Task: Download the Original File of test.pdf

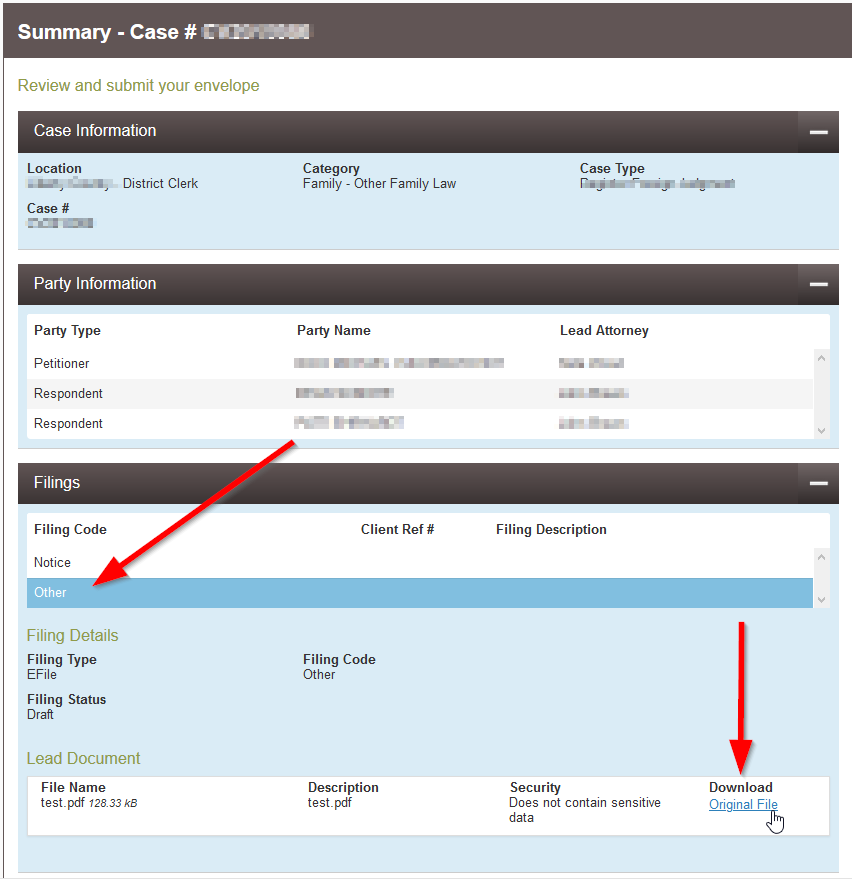Action: click(x=742, y=804)
